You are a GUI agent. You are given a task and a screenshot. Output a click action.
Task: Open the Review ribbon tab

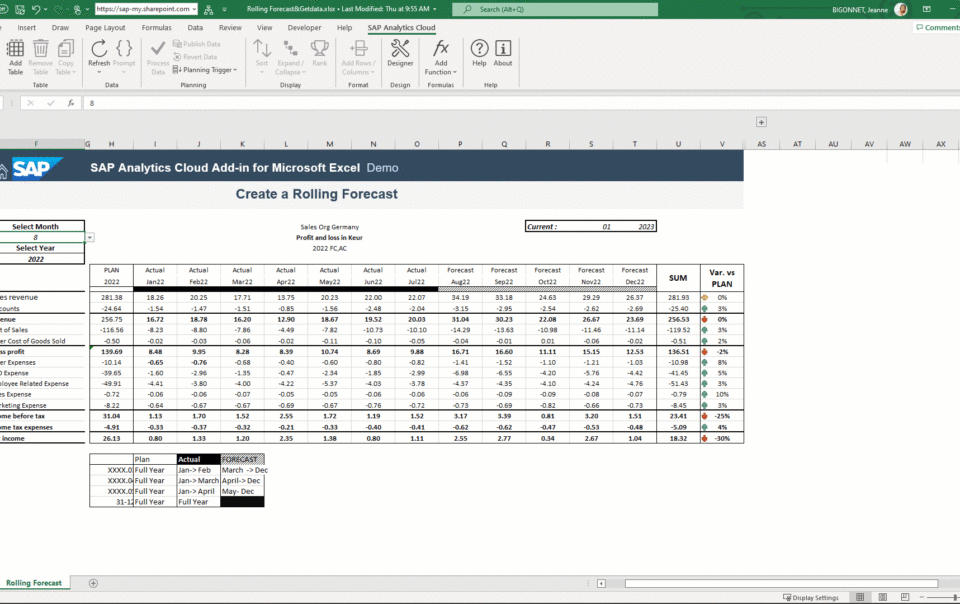230,28
